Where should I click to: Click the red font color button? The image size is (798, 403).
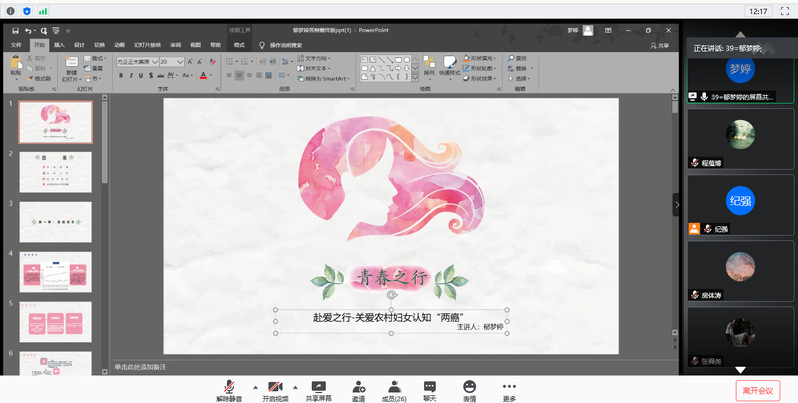(x=202, y=75)
